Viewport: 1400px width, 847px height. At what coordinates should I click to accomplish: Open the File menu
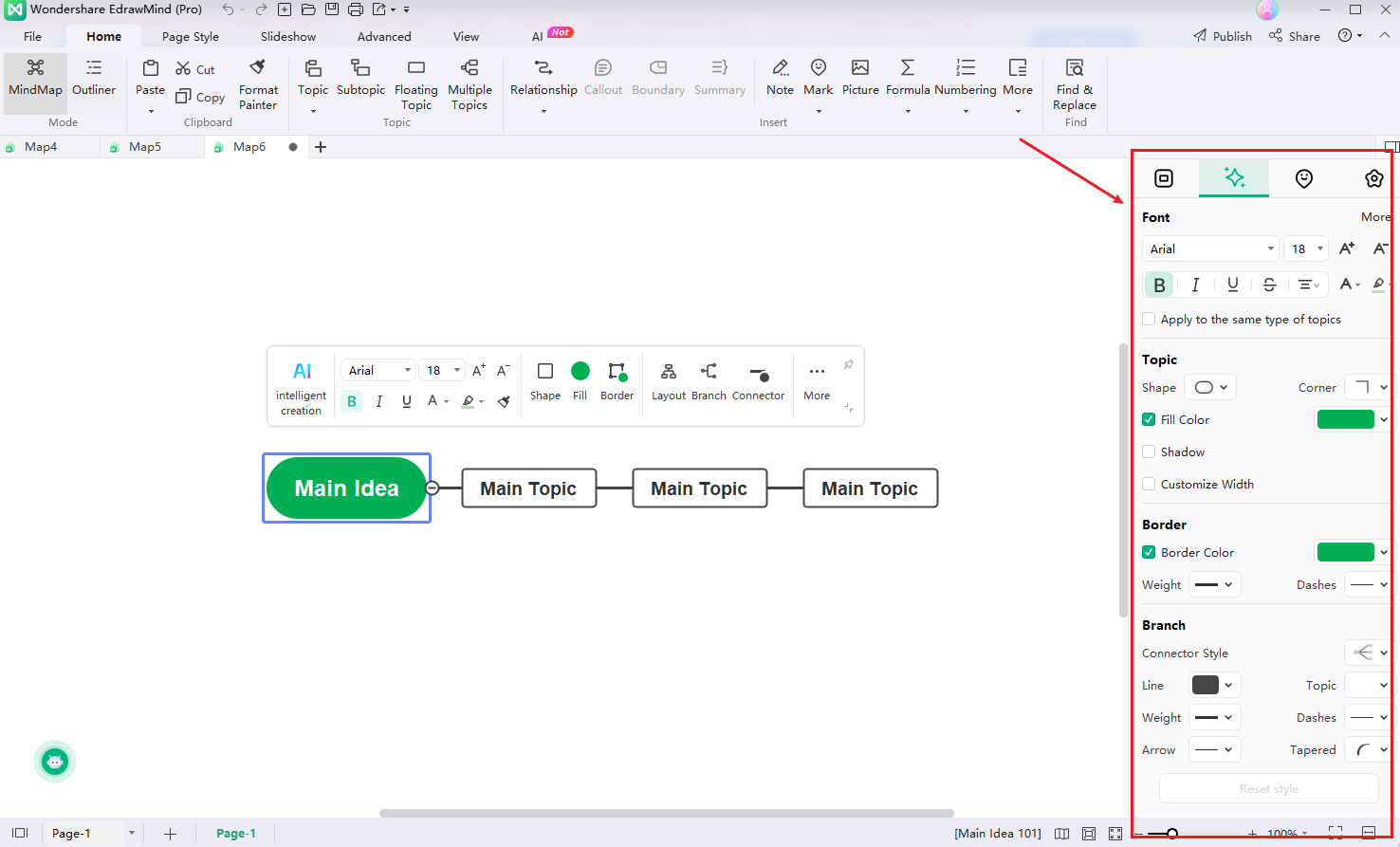click(x=32, y=36)
